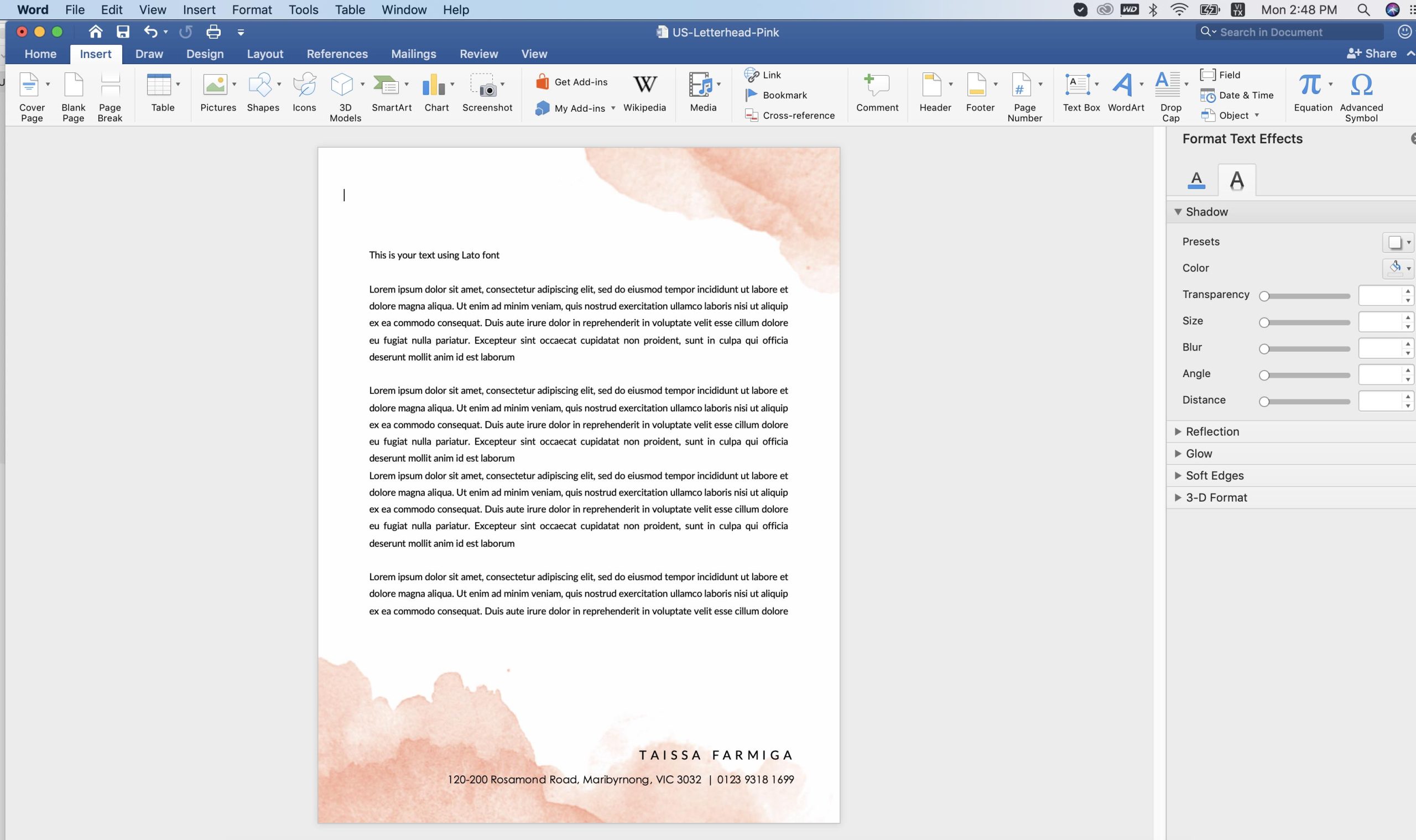
Task: Click the Undo arrow icon
Action: coord(150,32)
